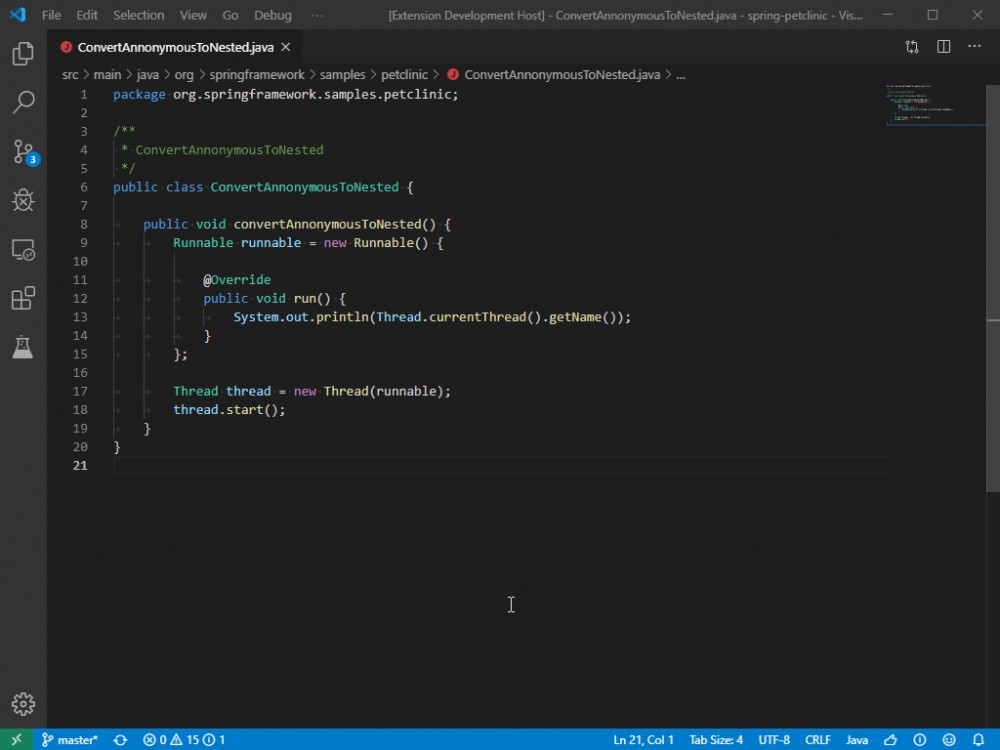The image size is (1000, 750).
Task: Open the Run and Debug view
Action: 23,200
